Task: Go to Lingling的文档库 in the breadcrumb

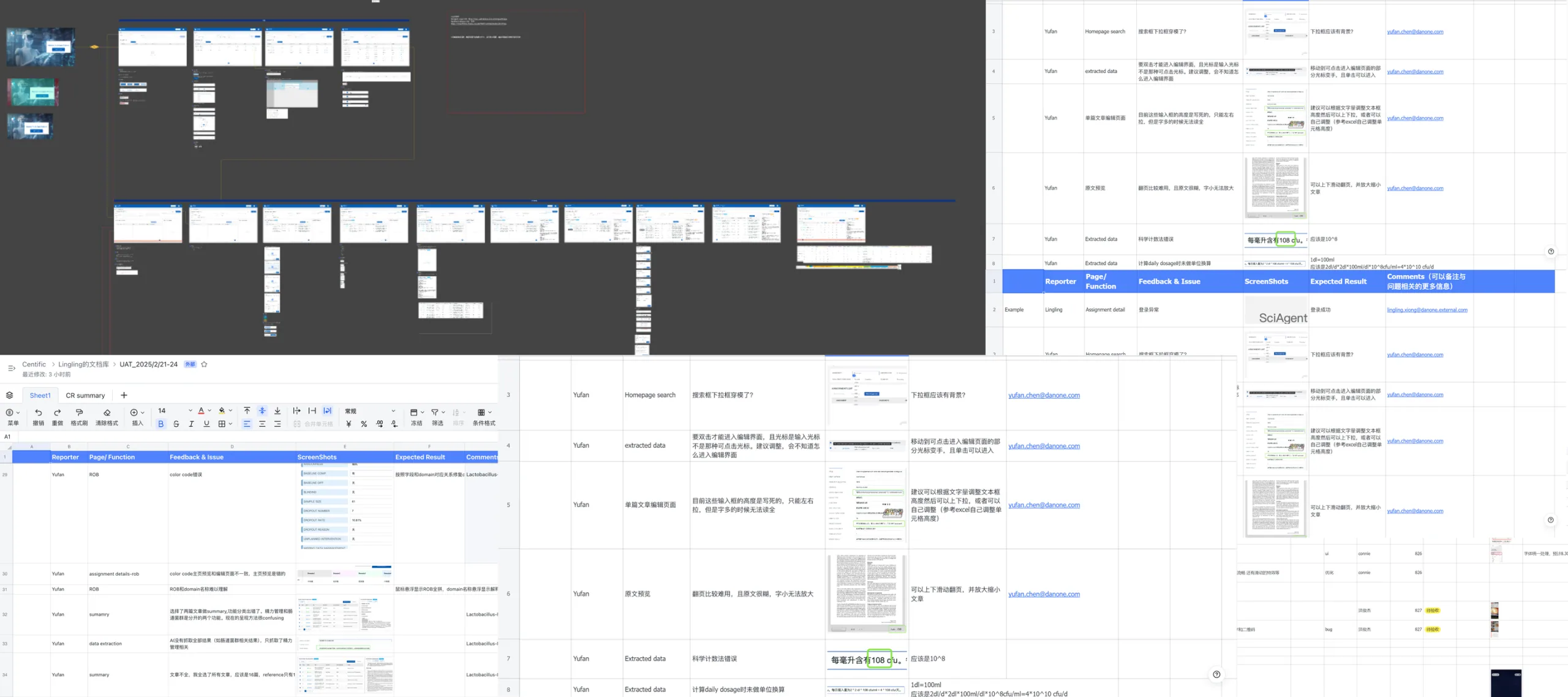Action: (x=83, y=364)
